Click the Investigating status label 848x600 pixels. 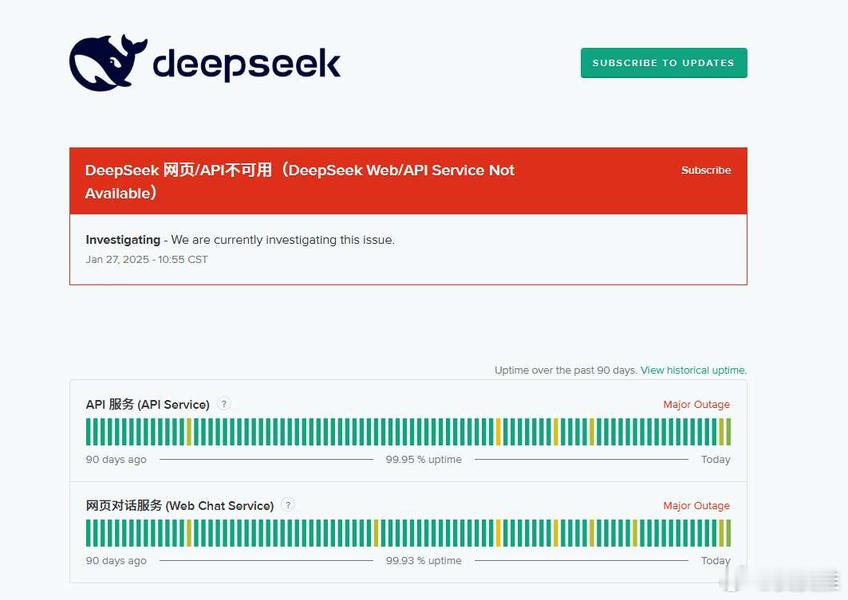point(123,240)
